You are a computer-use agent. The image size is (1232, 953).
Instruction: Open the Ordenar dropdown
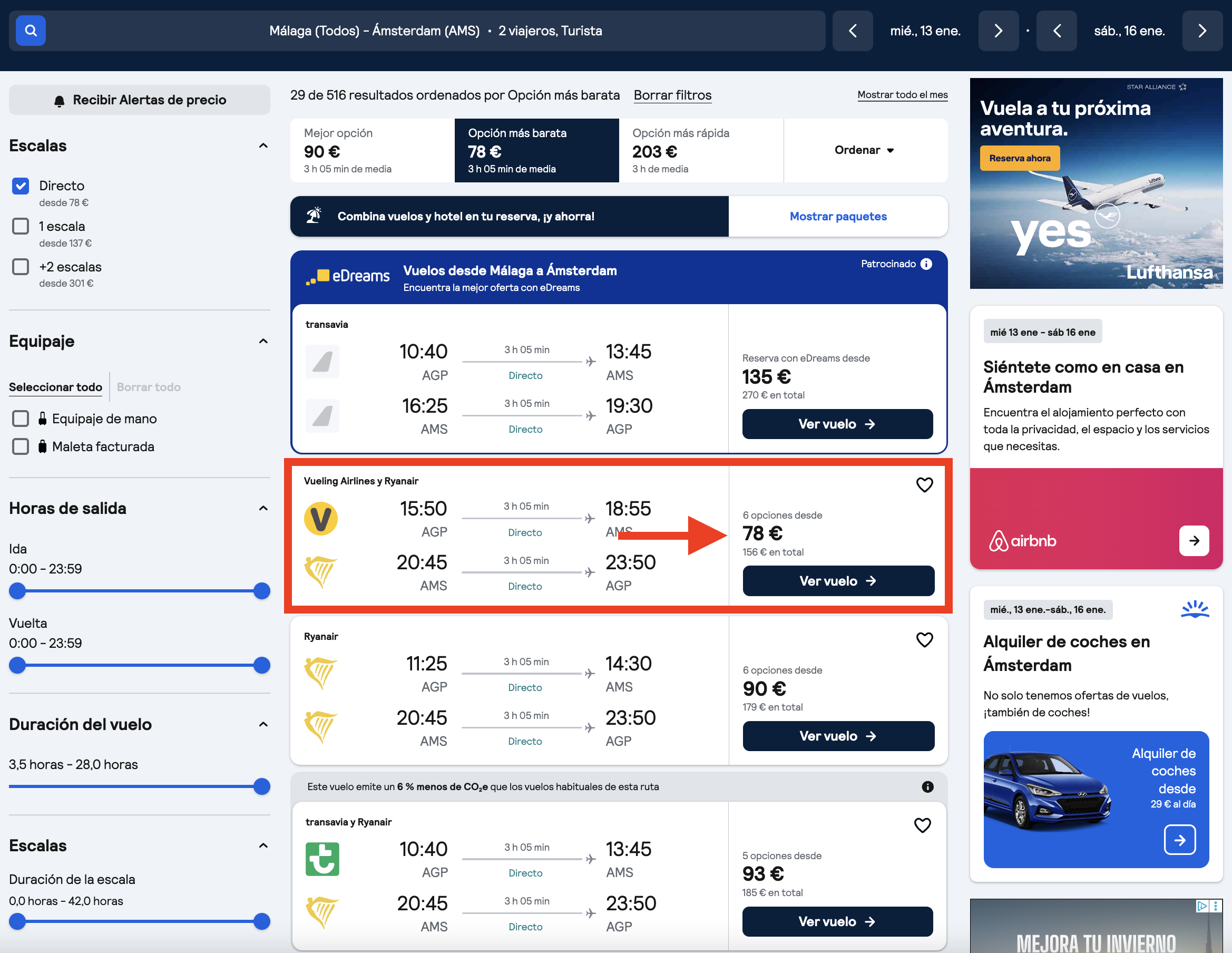[x=865, y=150]
